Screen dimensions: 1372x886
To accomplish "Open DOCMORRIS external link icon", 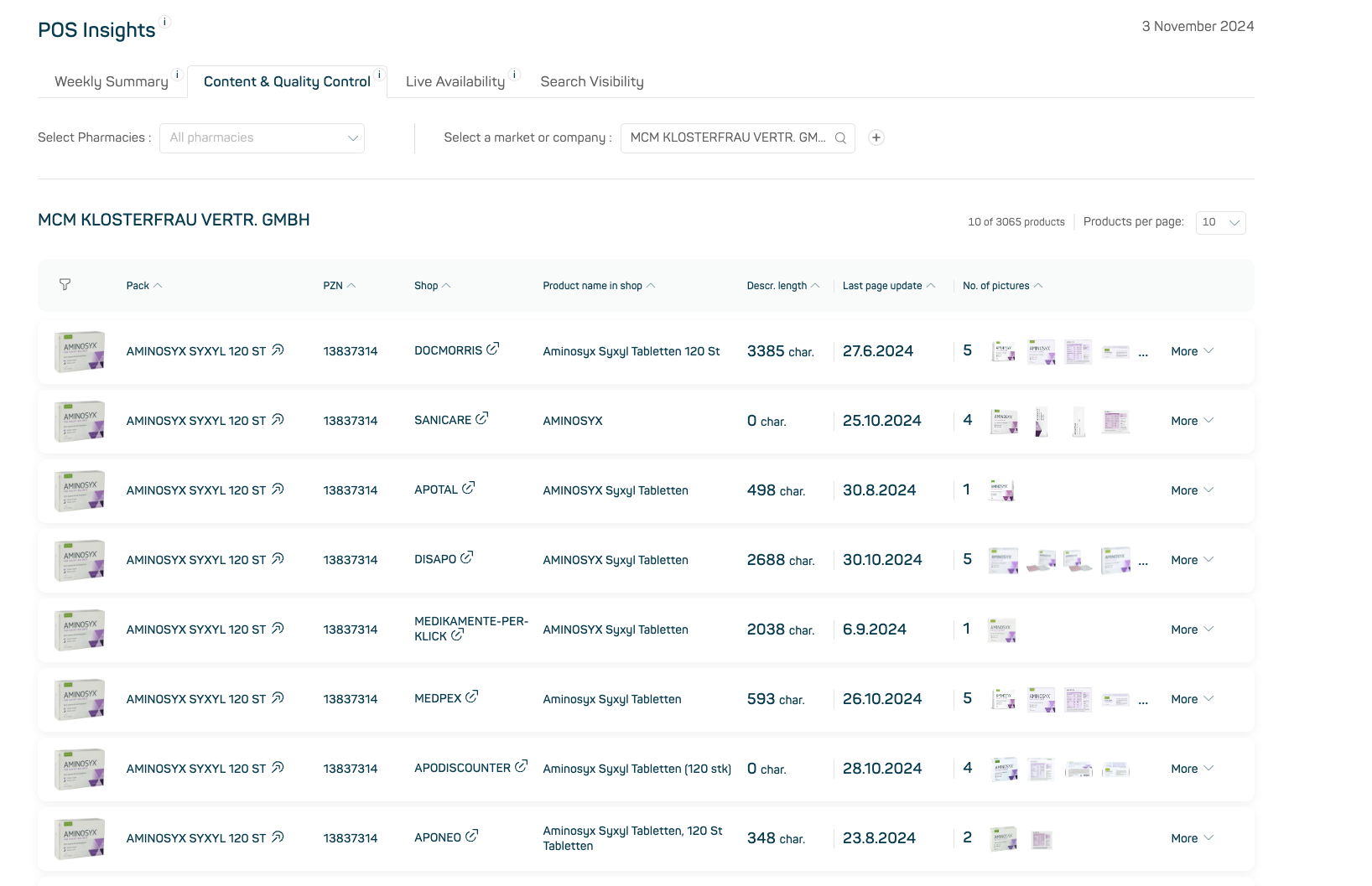I will pyautogui.click(x=493, y=349).
